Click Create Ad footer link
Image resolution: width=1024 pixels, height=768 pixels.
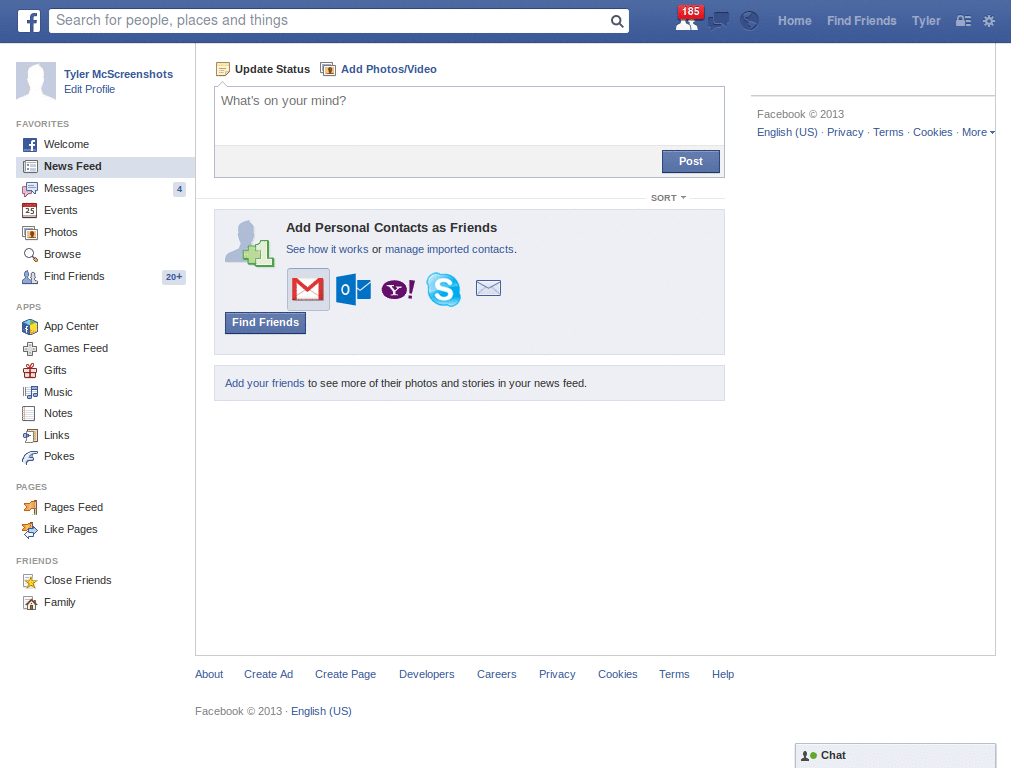[x=268, y=675]
